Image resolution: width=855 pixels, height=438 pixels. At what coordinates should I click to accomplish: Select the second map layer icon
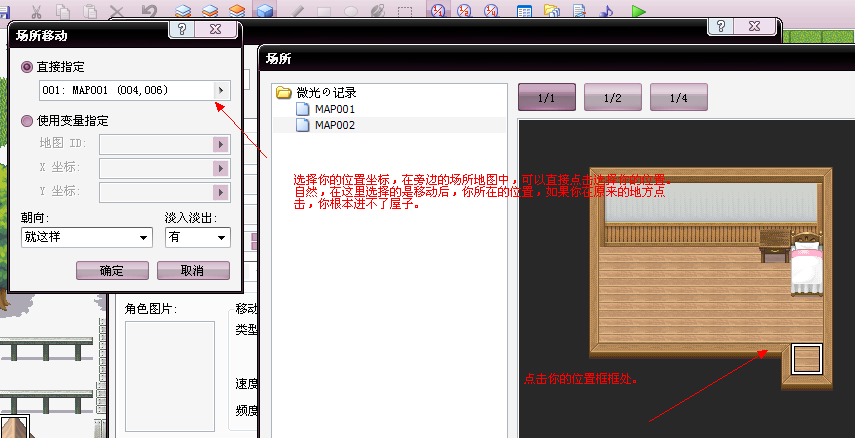210,11
